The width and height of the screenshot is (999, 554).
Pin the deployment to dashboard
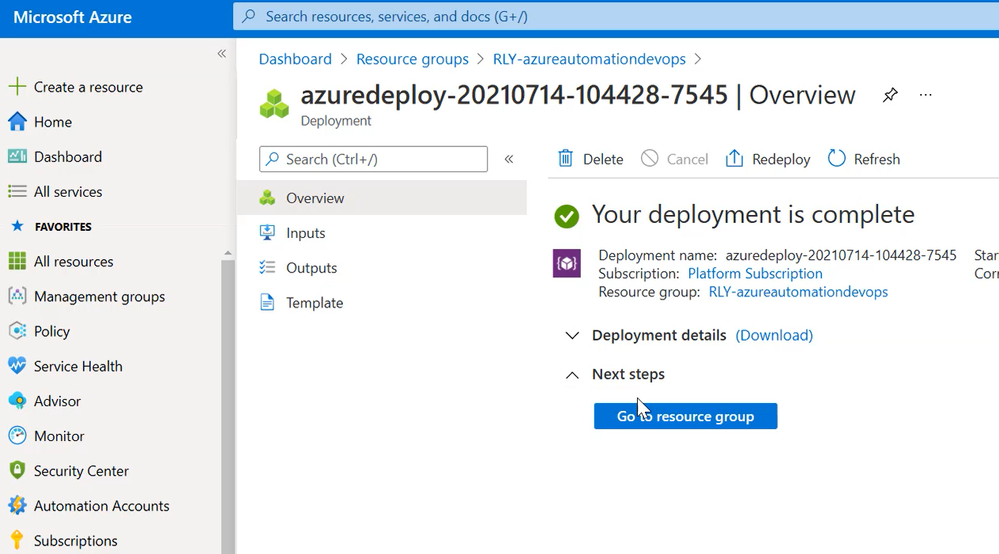(890, 96)
